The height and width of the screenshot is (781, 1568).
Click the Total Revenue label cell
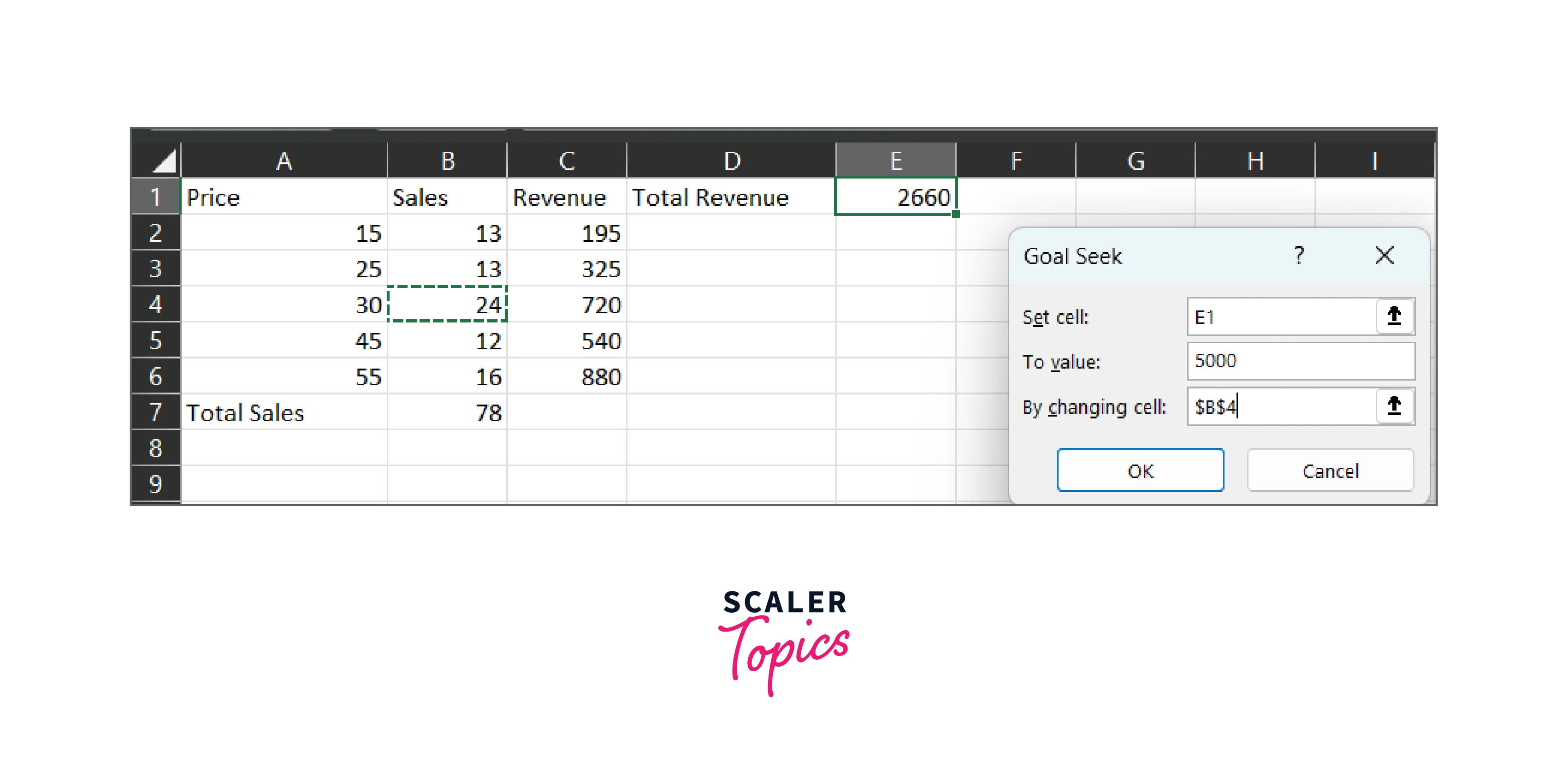coord(730,197)
